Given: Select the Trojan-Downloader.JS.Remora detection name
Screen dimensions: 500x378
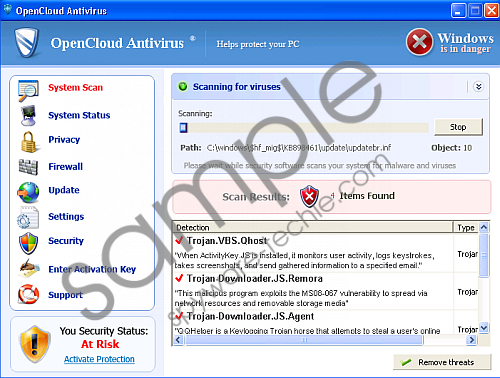Looking at the screenshot, I should click(x=255, y=278).
